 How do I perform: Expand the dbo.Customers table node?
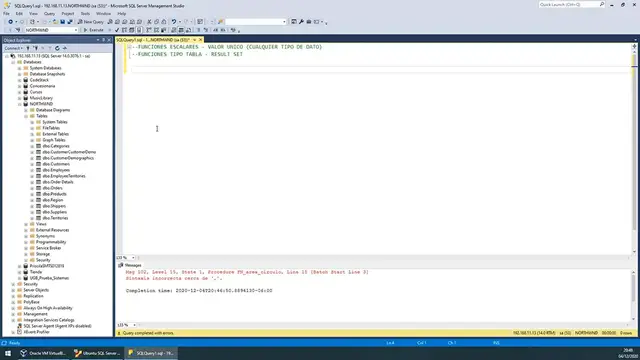pyautogui.click(x=32, y=164)
